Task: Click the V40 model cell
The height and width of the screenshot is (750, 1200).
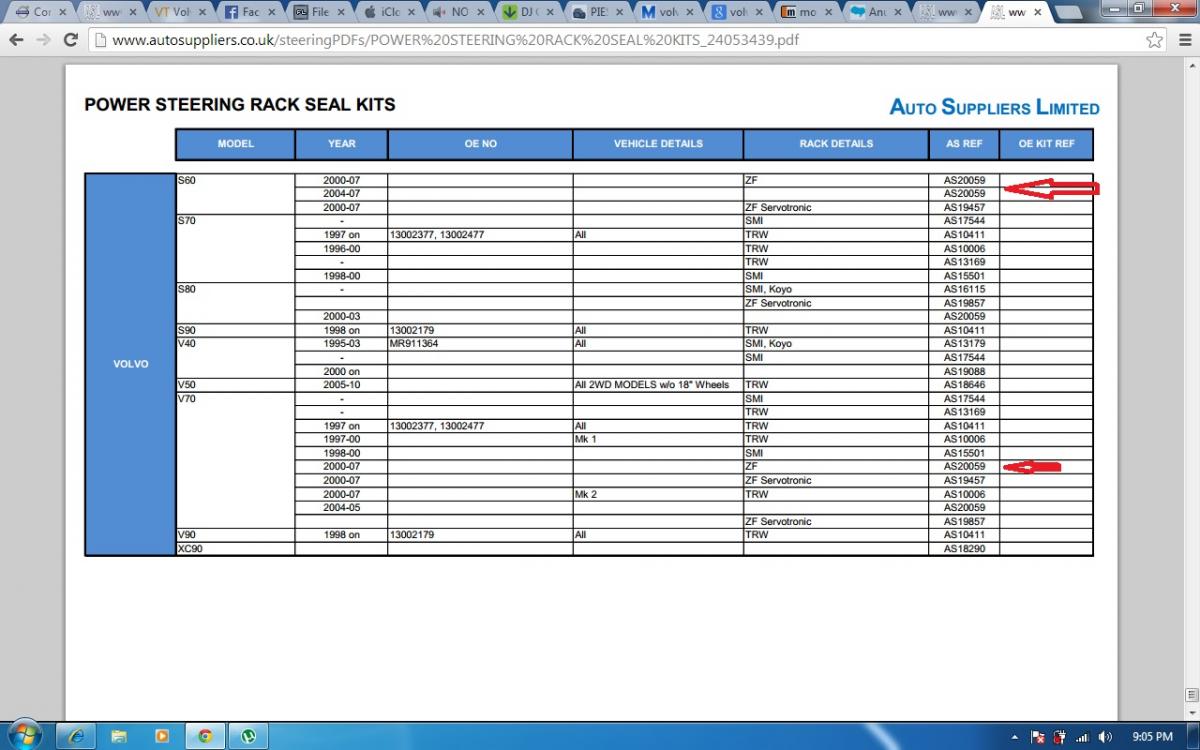Action: point(235,357)
